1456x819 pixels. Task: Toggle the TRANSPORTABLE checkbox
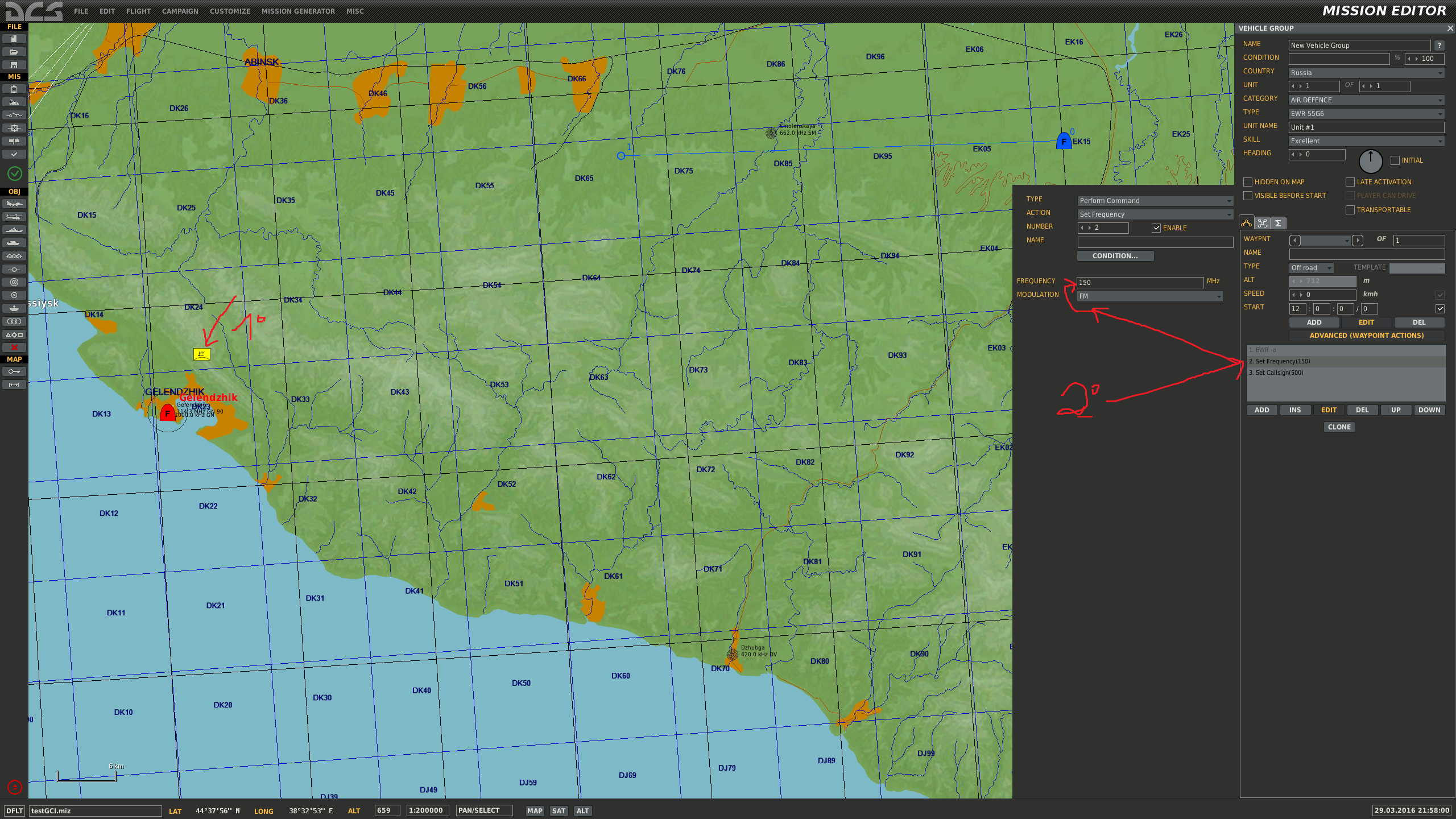(1350, 210)
